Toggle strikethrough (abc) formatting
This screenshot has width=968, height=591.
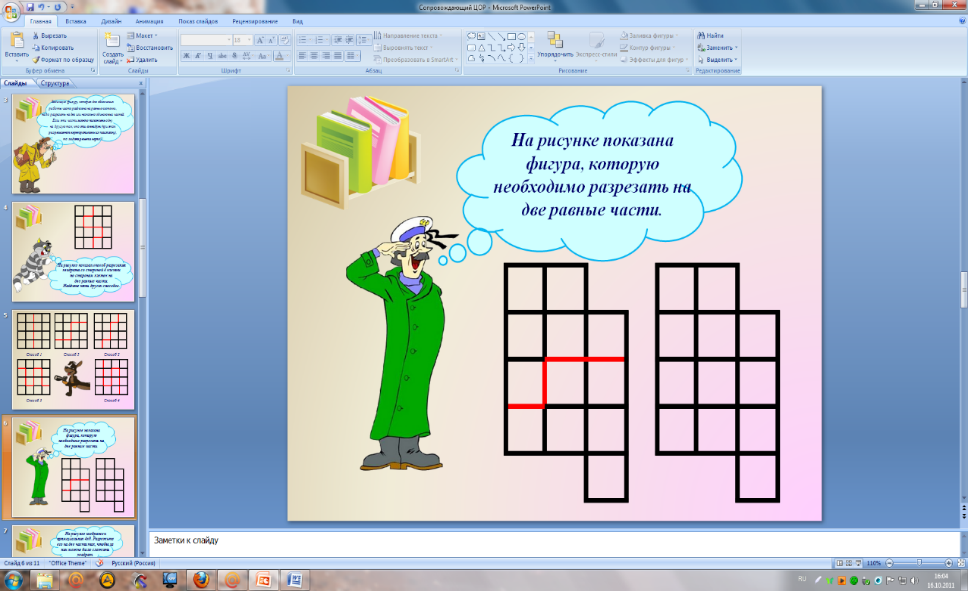(222, 56)
